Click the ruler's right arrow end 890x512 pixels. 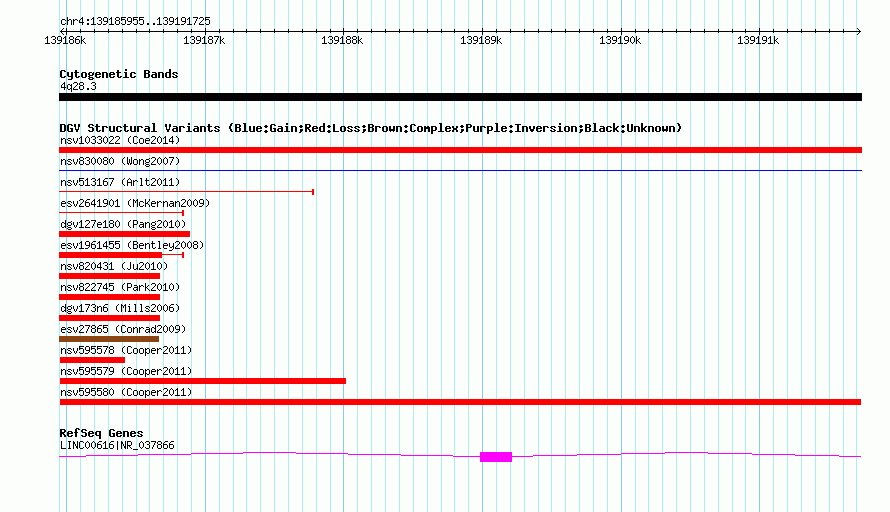click(858, 32)
